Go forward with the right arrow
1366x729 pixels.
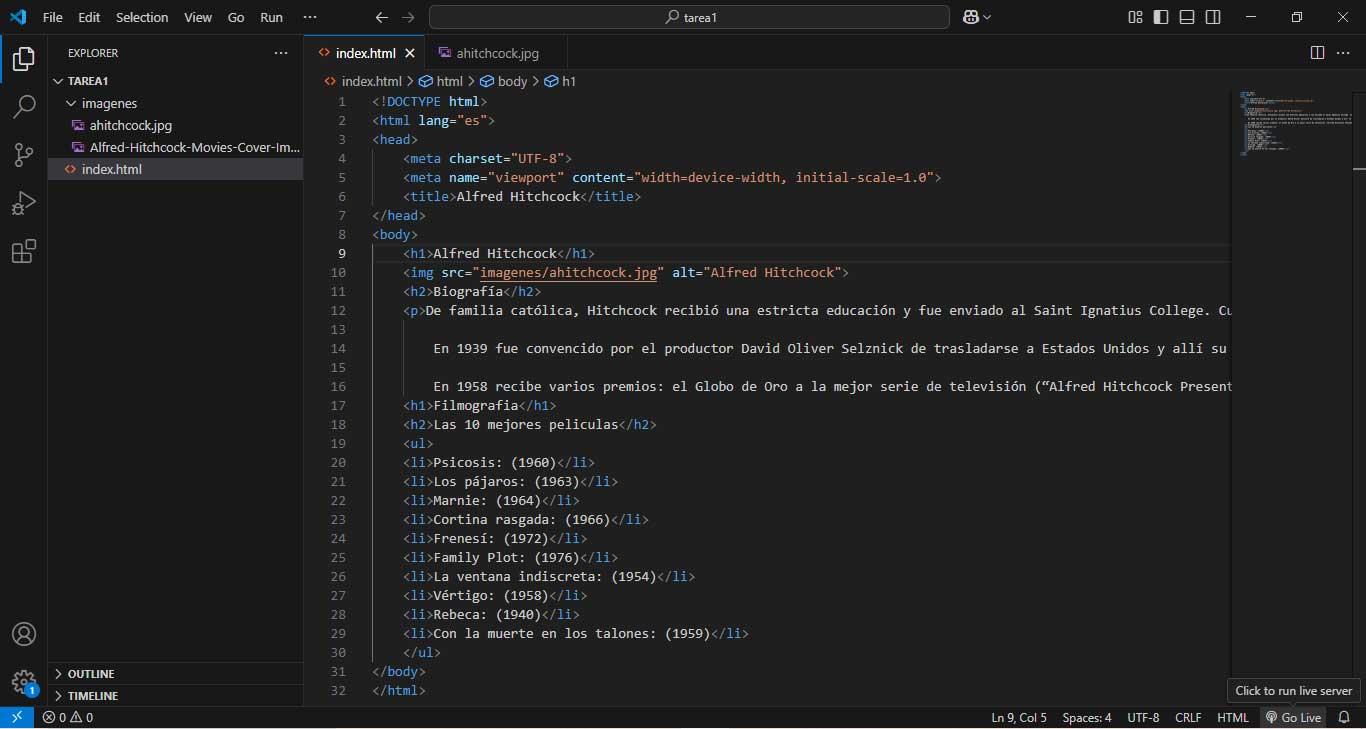407,17
